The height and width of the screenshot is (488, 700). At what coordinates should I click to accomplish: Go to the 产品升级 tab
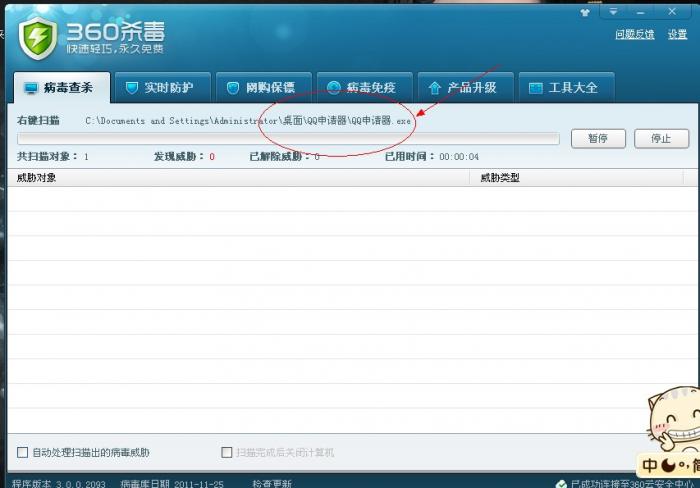tap(465, 88)
